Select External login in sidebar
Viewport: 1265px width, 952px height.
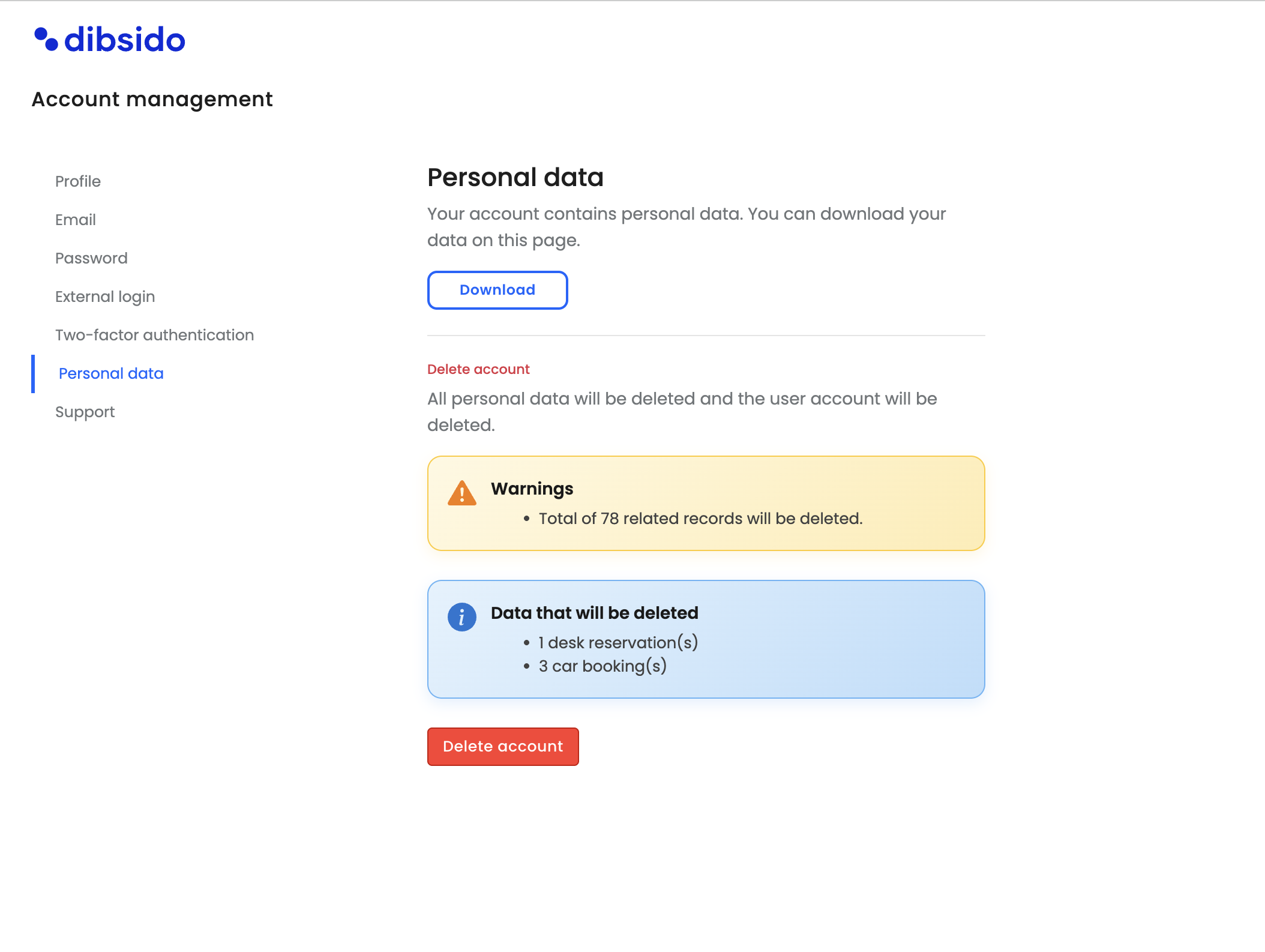coord(105,297)
